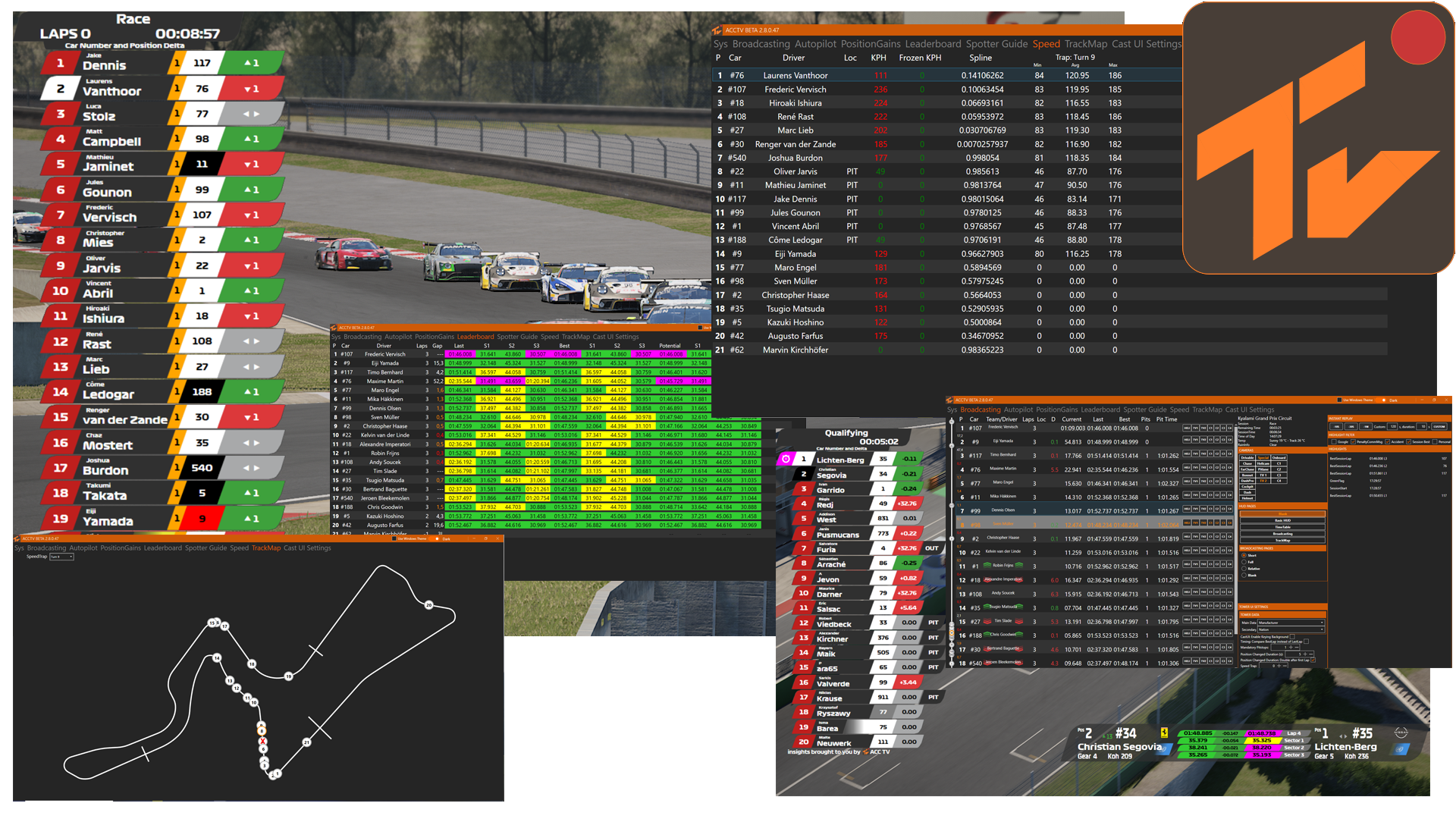
Task: Click the Helicam camera button
Action: (1263, 463)
